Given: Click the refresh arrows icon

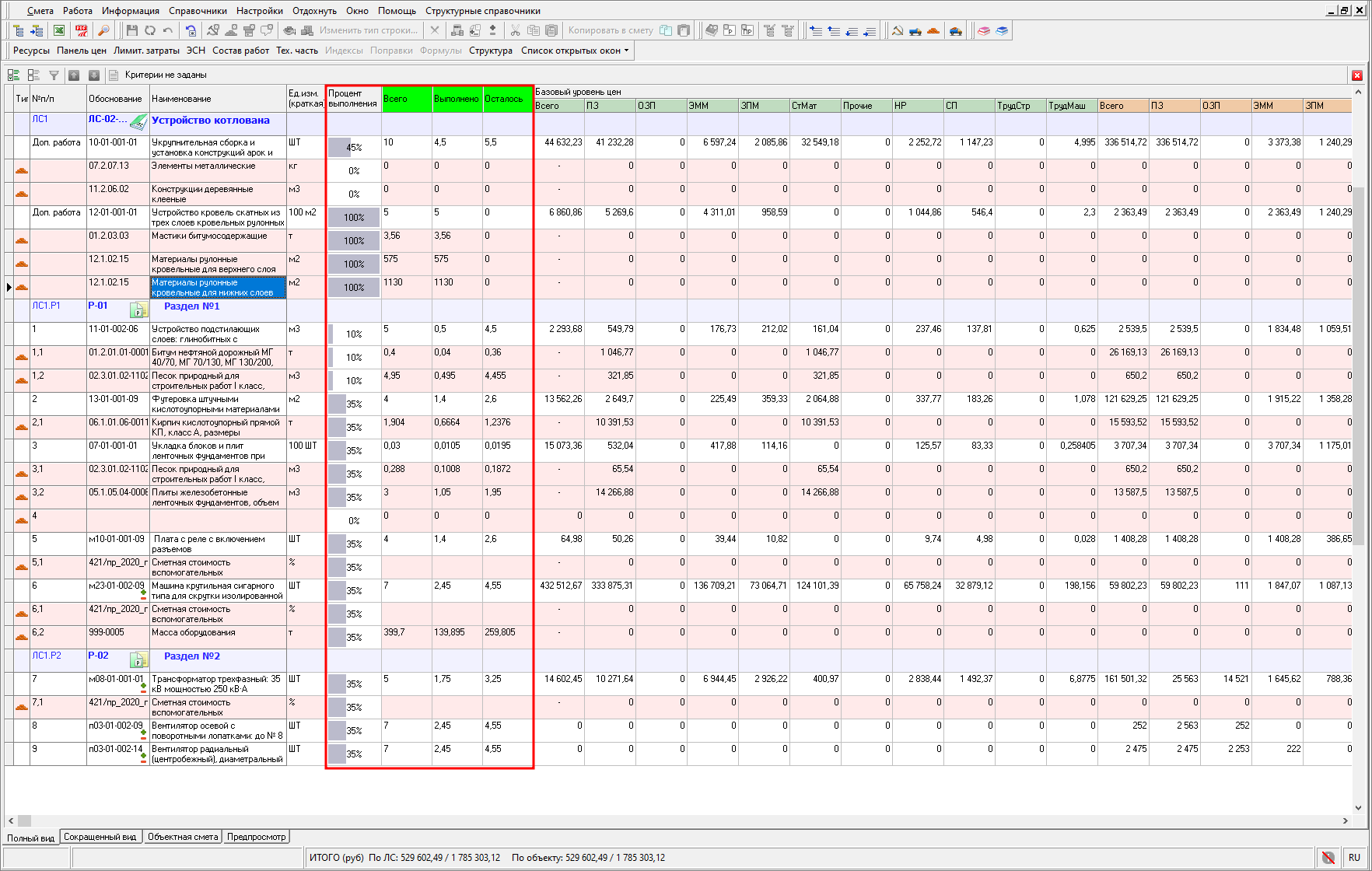Looking at the screenshot, I should tap(150, 30).
